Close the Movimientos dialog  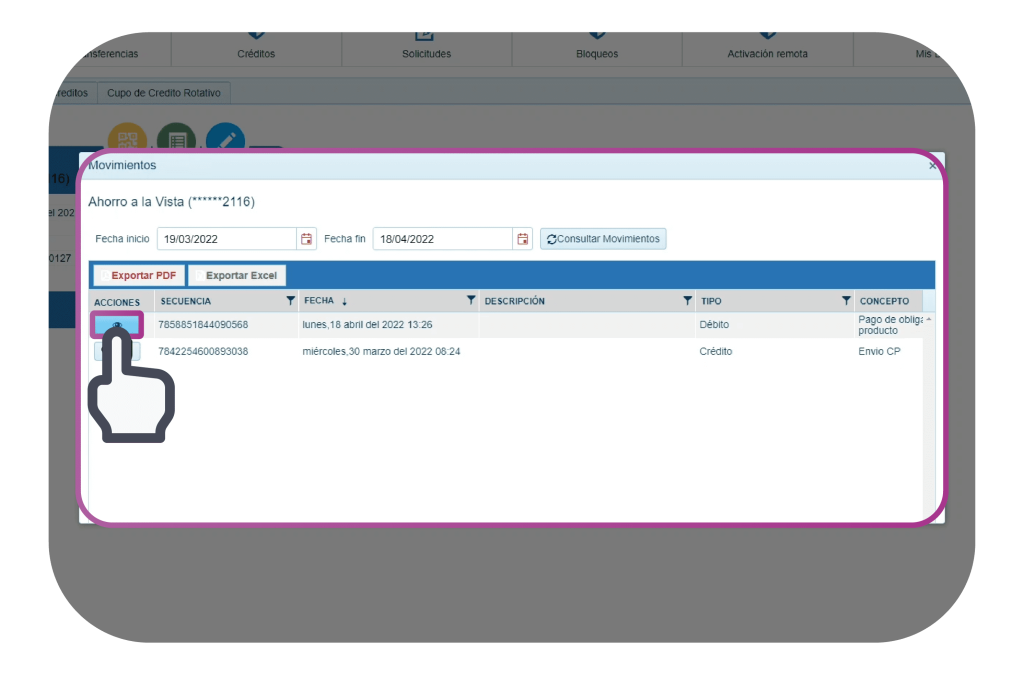point(932,166)
